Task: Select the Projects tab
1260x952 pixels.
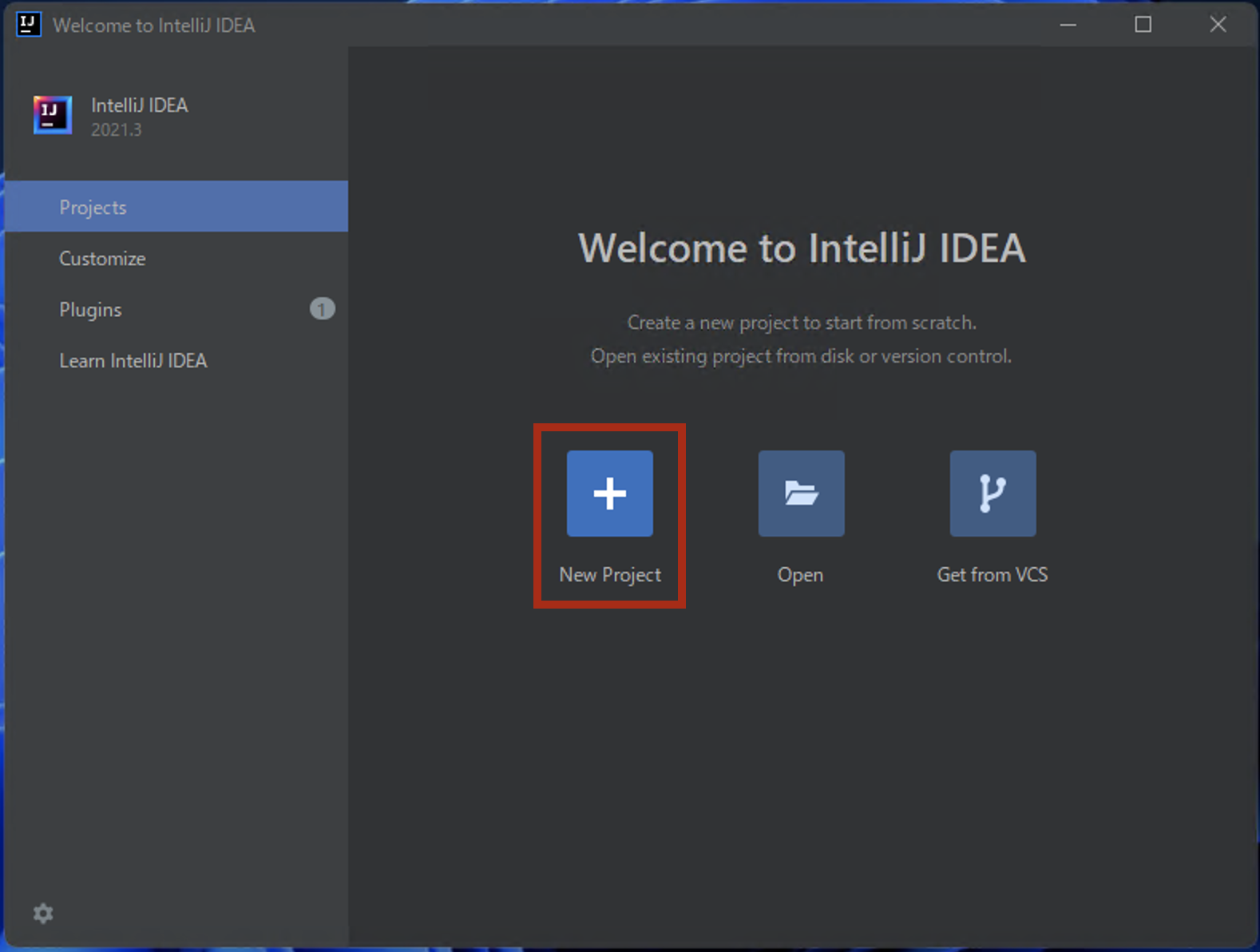Action: tap(176, 207)
